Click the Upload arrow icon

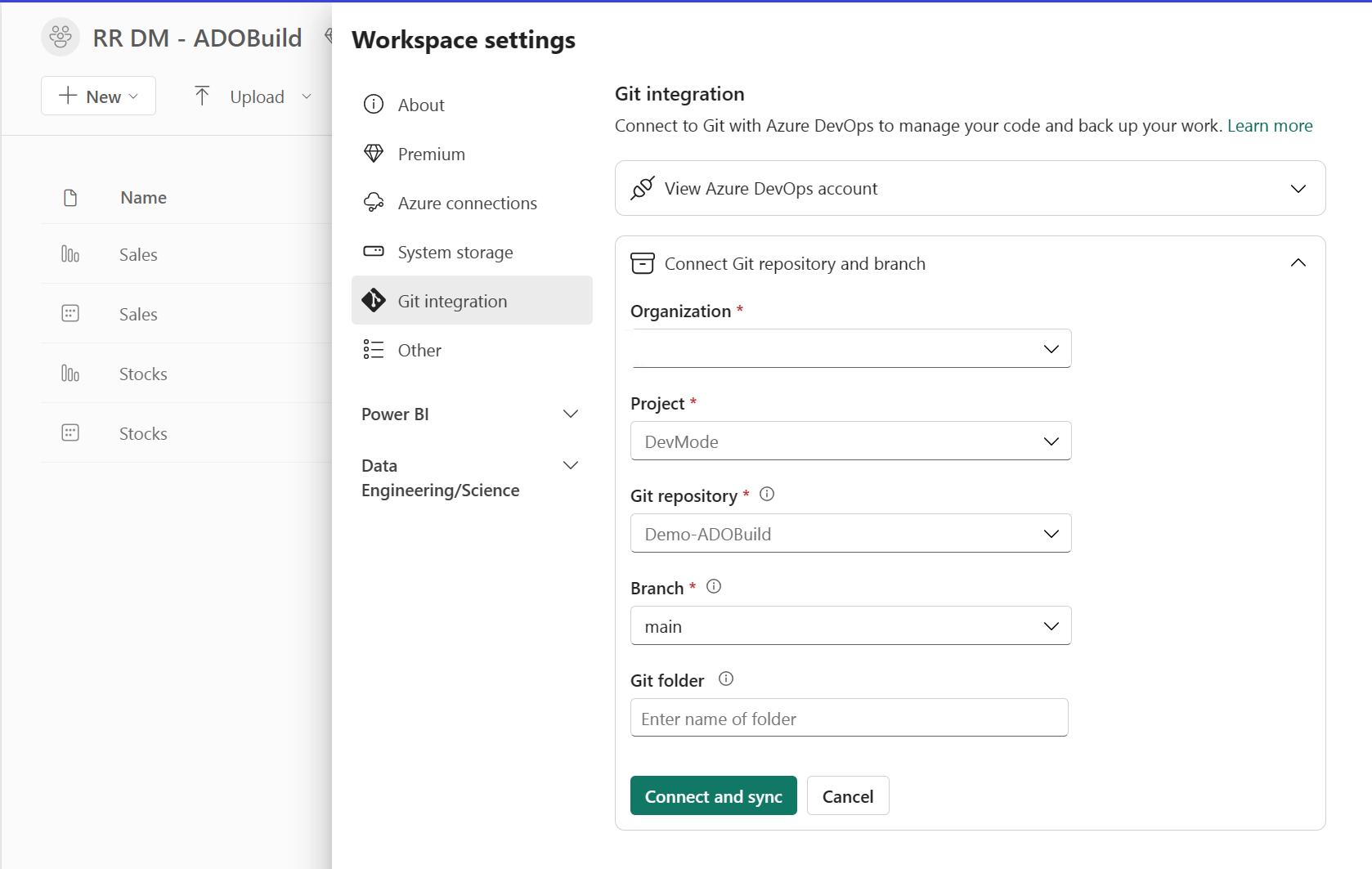[x=202, y=96]
